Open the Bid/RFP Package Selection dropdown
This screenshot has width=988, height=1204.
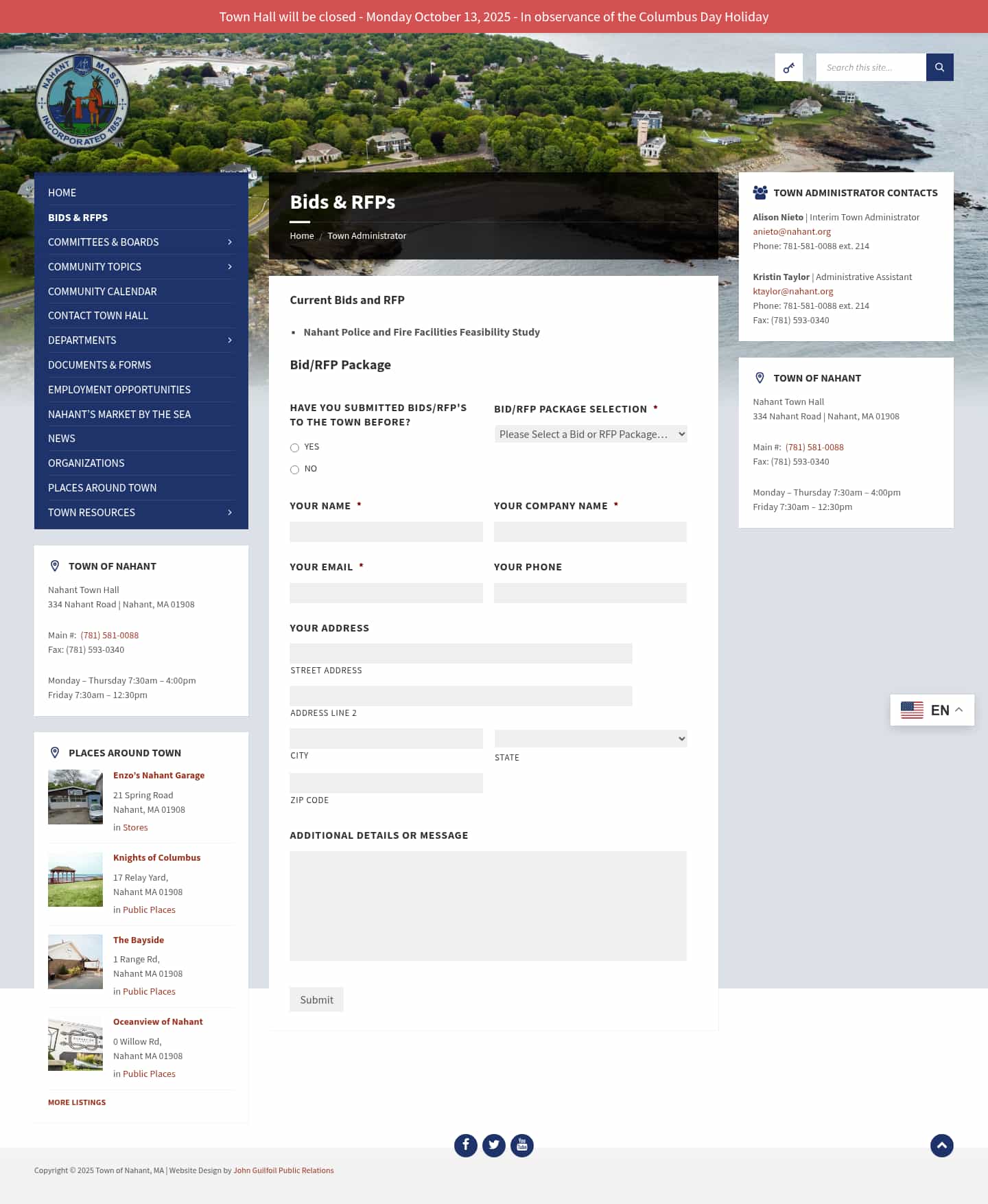click(591, 434)
